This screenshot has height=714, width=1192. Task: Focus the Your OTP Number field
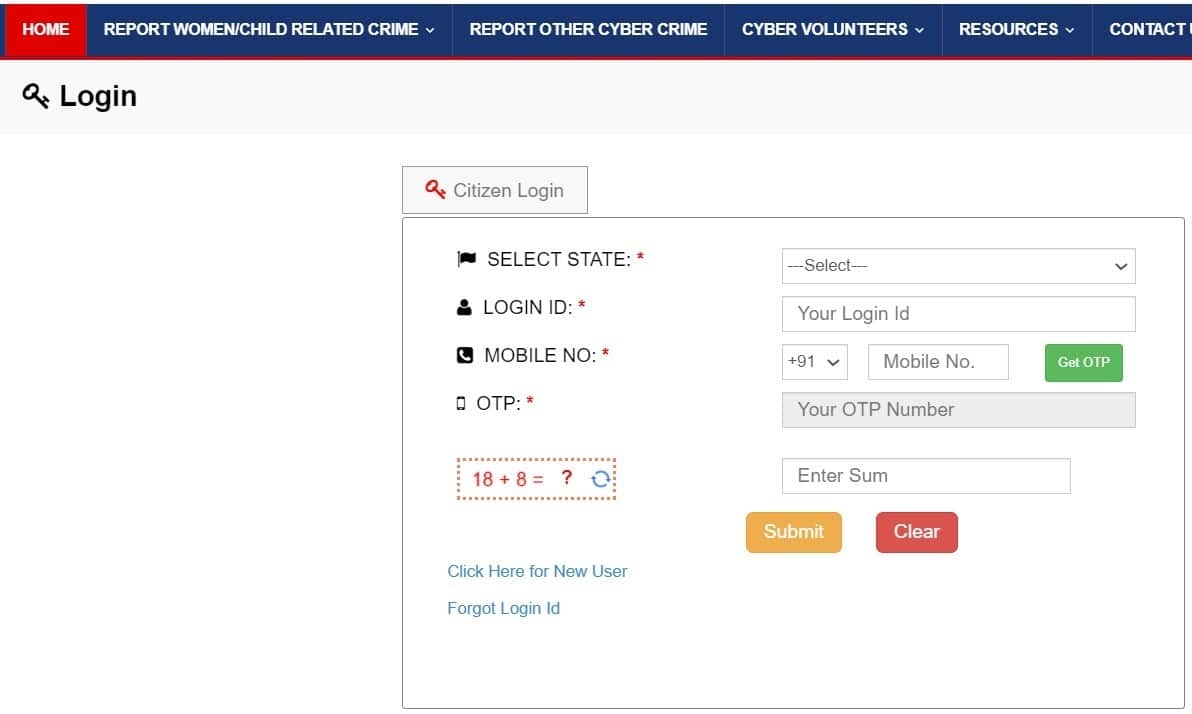(x=958, y=410)
